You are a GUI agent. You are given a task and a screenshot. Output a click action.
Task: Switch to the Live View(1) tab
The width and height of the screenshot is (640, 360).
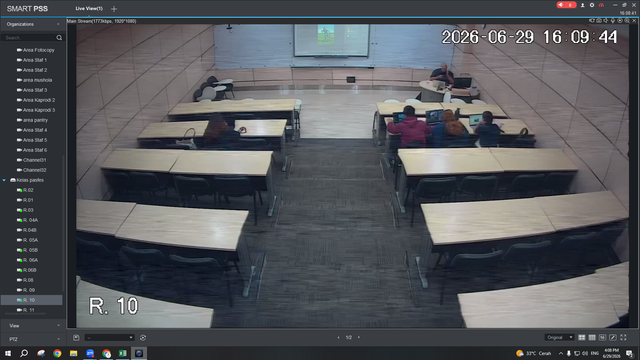pyautogui.click(x=89, y=9)
